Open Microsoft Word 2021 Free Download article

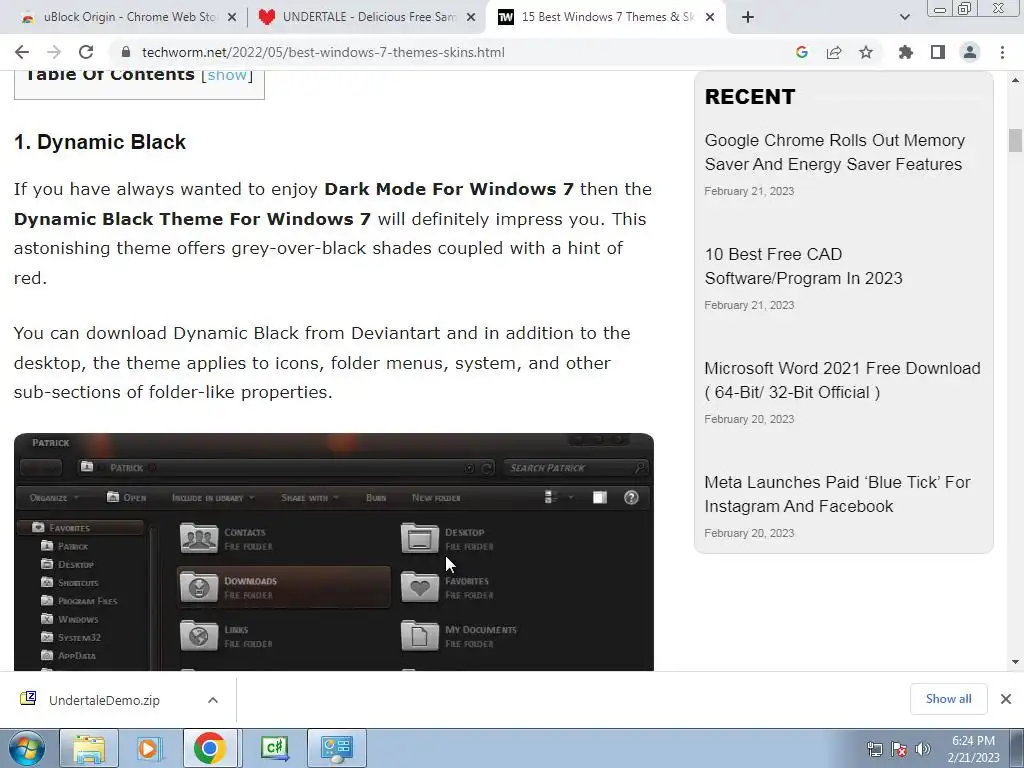[842, 380]
